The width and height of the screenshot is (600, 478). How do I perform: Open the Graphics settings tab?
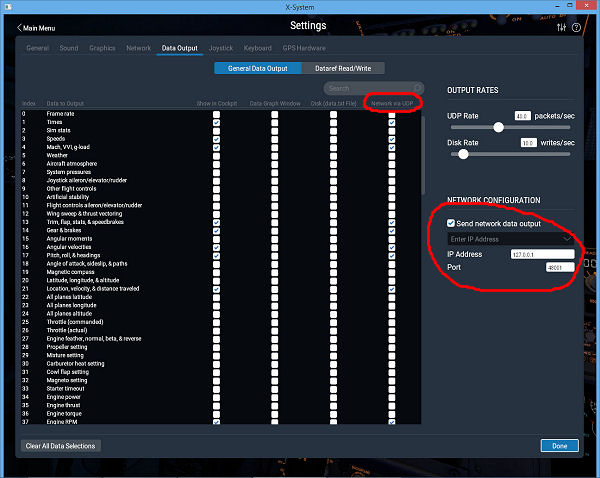102,48
